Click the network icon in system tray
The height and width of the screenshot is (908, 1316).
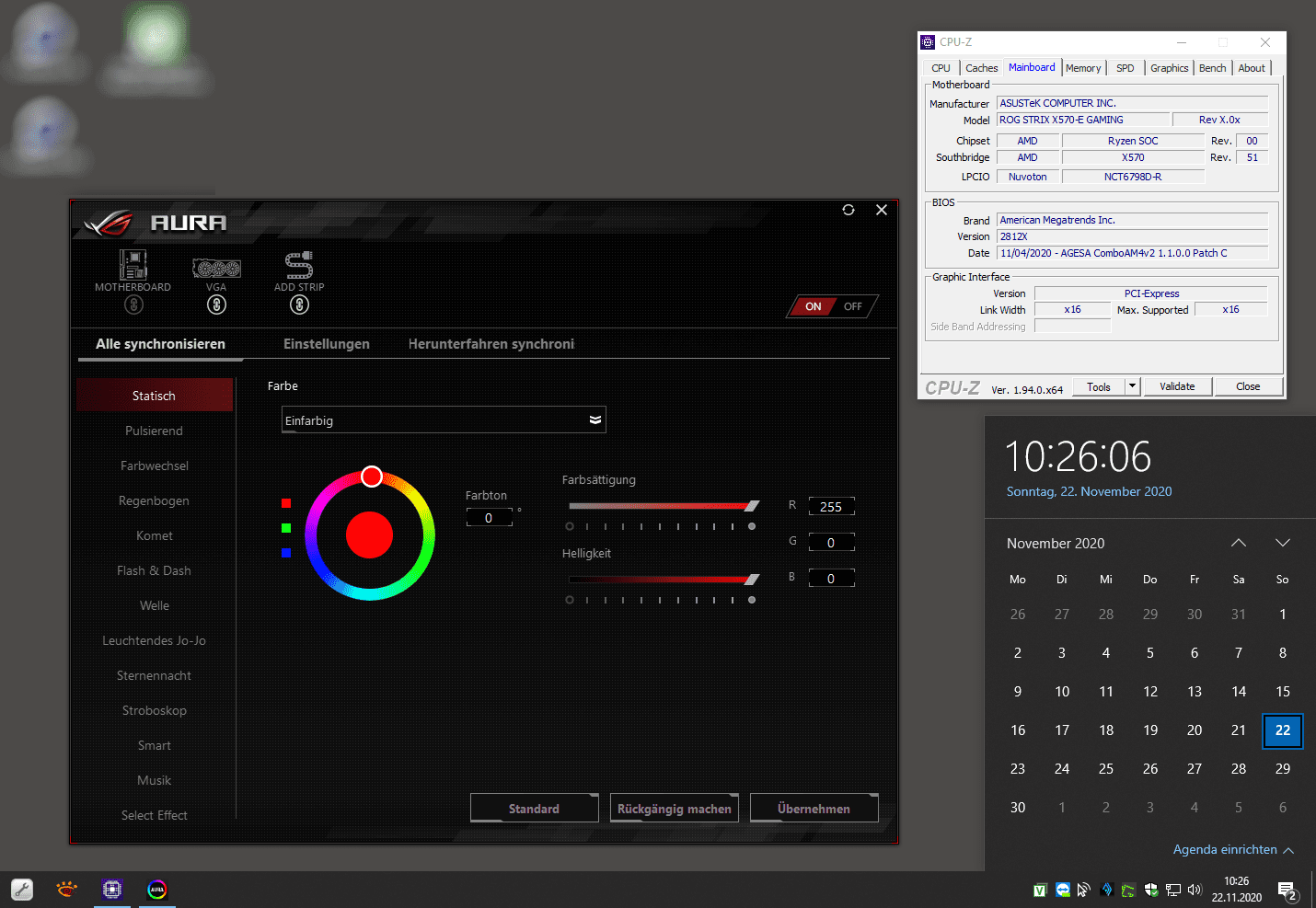point(1173,890)
